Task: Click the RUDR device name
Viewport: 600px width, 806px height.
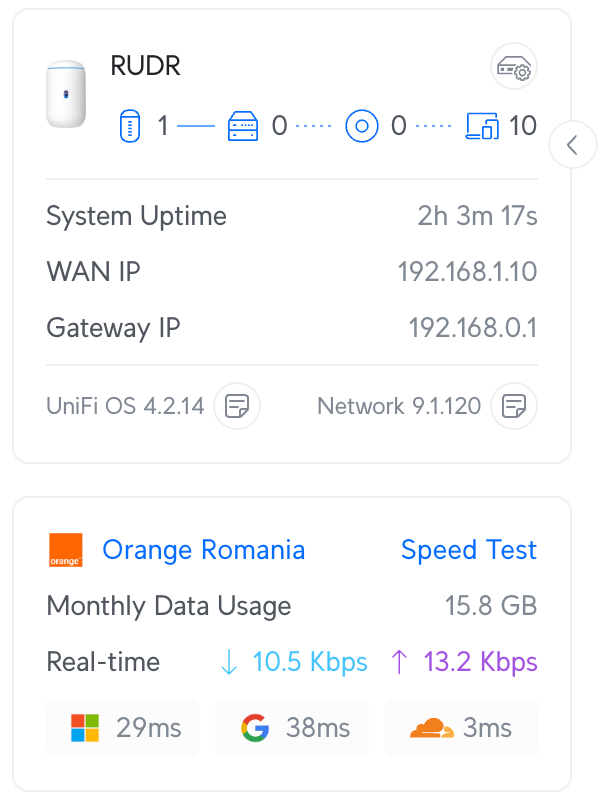Action: point(146,68)
